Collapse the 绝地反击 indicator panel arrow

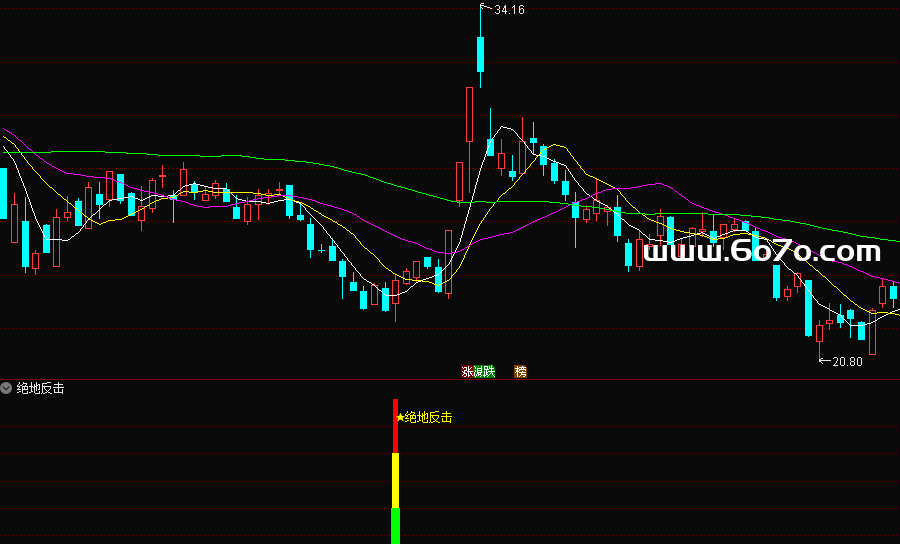(7, 388)
